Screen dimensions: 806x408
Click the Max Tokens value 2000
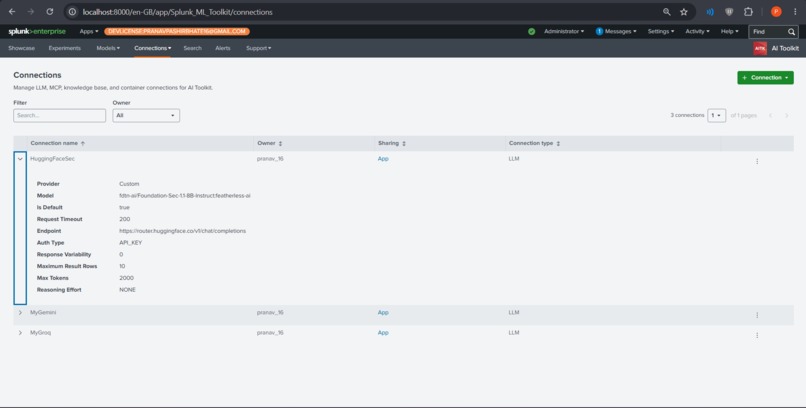(x=126, y=278)
